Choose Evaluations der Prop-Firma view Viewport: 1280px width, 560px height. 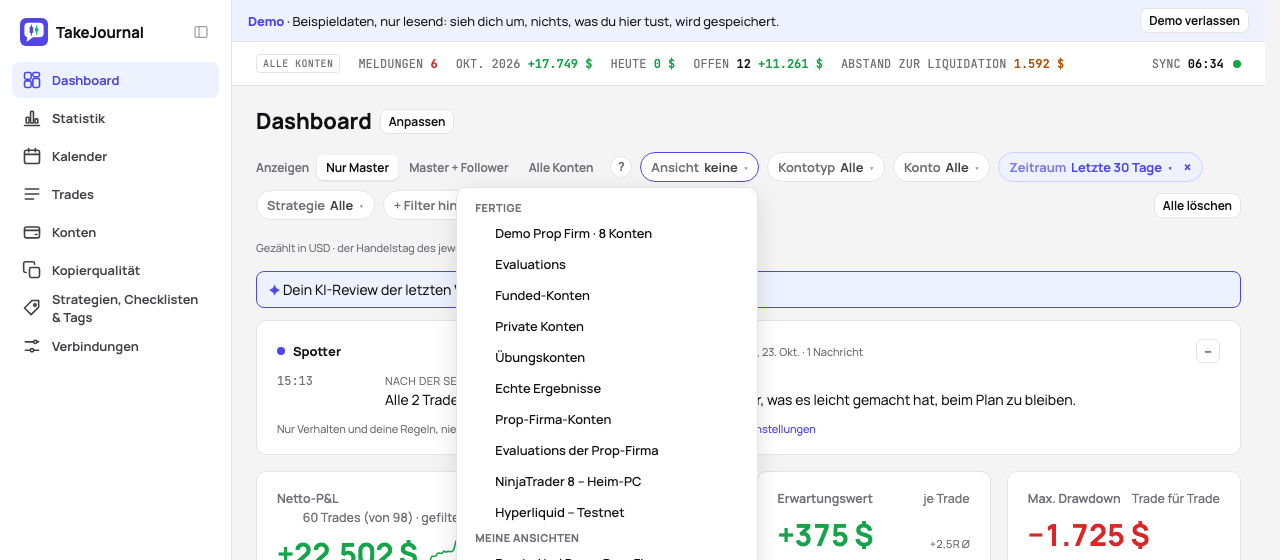[607, 450]
